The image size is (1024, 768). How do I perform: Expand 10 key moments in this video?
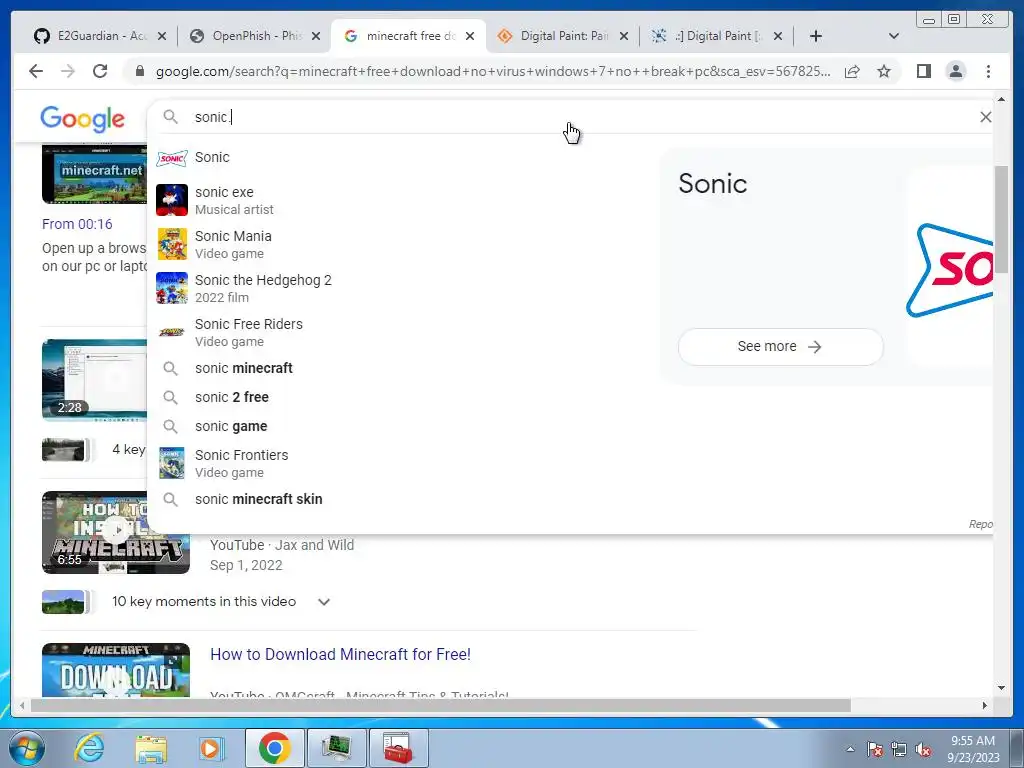(x=324, y=601)
